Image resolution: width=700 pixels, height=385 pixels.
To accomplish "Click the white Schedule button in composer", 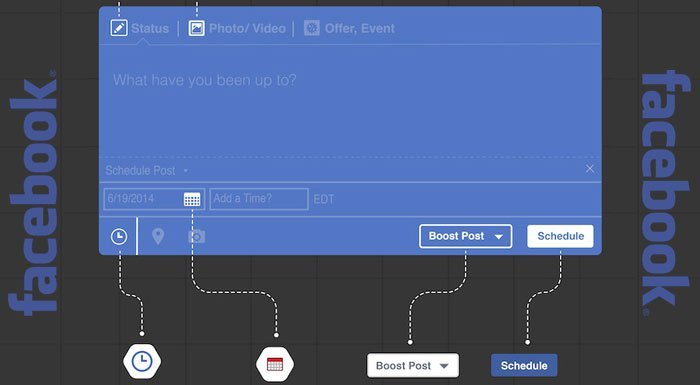I will pos(560,236).
